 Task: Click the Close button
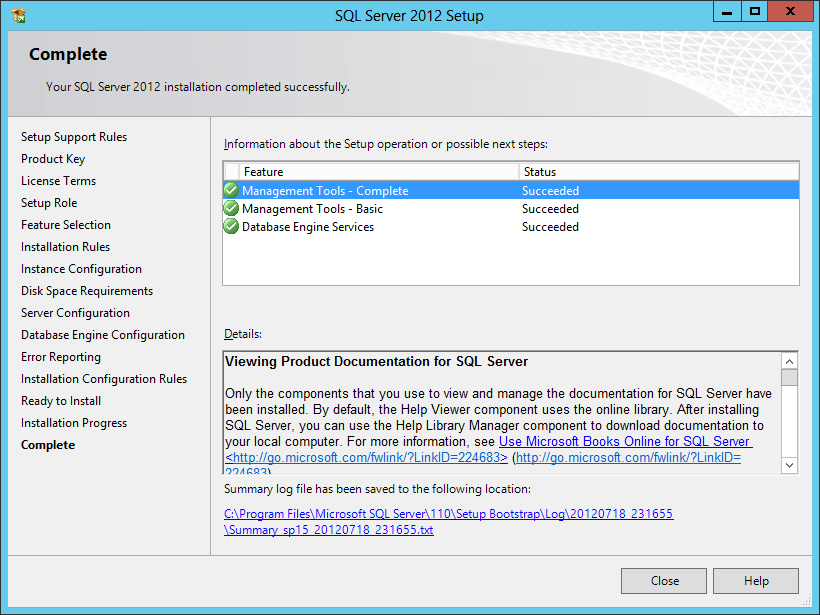coord(664,580)
